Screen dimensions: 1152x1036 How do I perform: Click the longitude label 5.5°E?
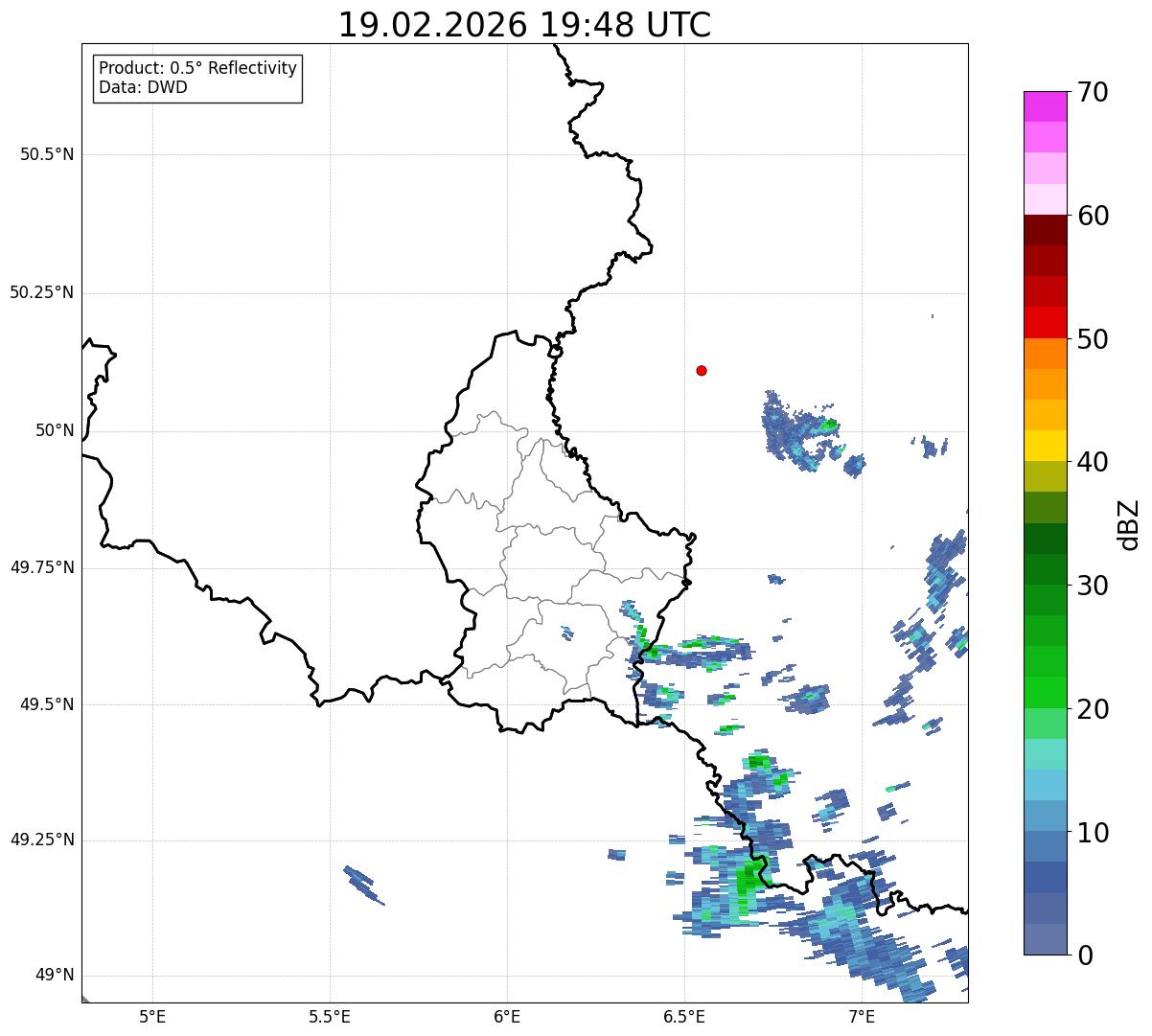[330, 1017]
